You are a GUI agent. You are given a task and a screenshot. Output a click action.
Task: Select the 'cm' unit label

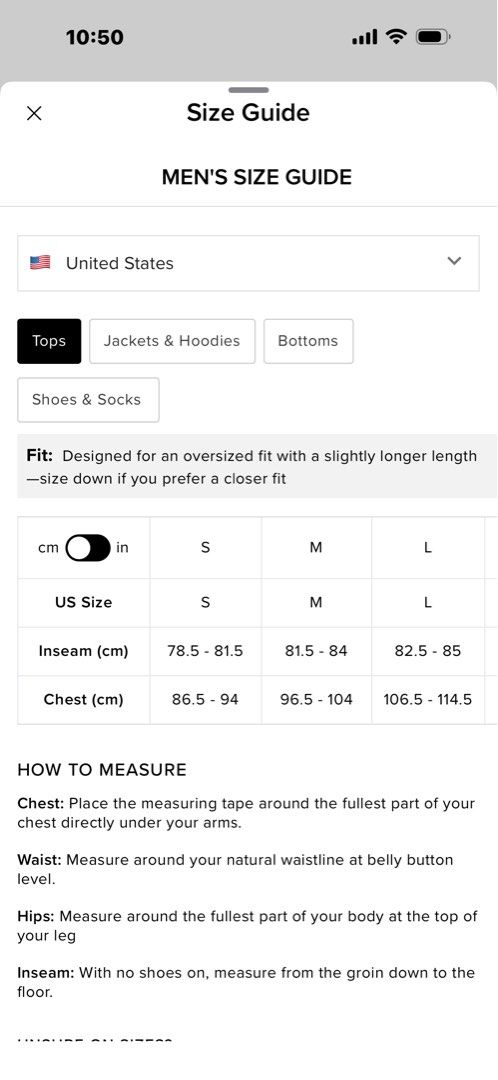pyautogui.click(x=48, y=548)
